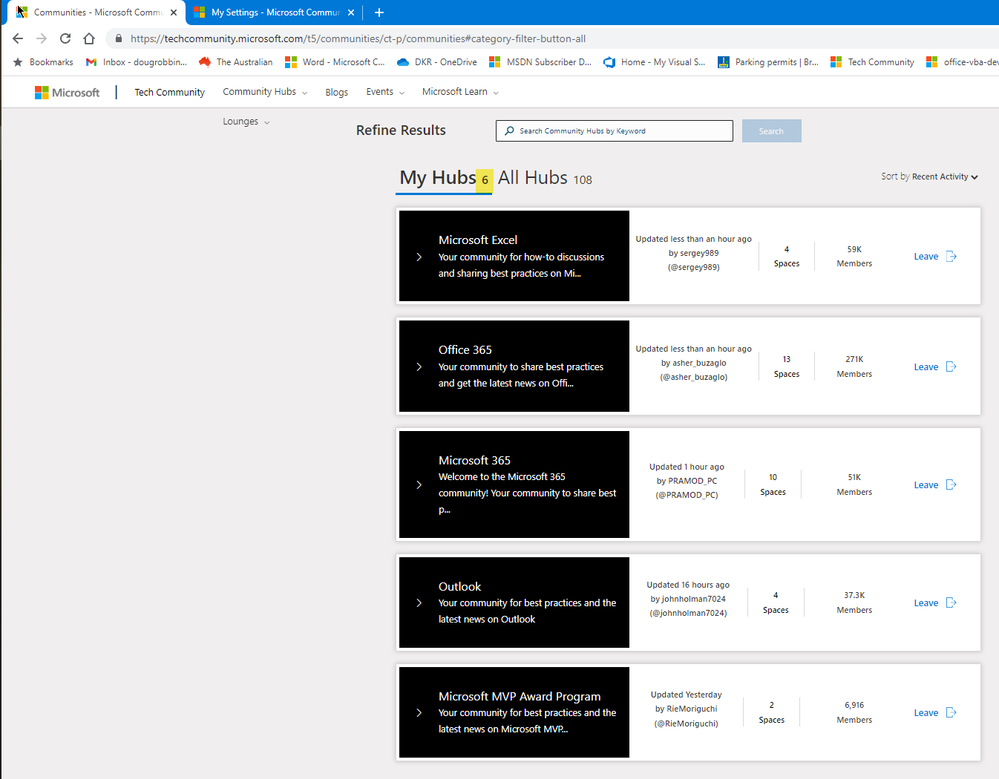Screen dimensions: 999x779
Task: Open the Office 365 hub title
Action: pos(465,350)
